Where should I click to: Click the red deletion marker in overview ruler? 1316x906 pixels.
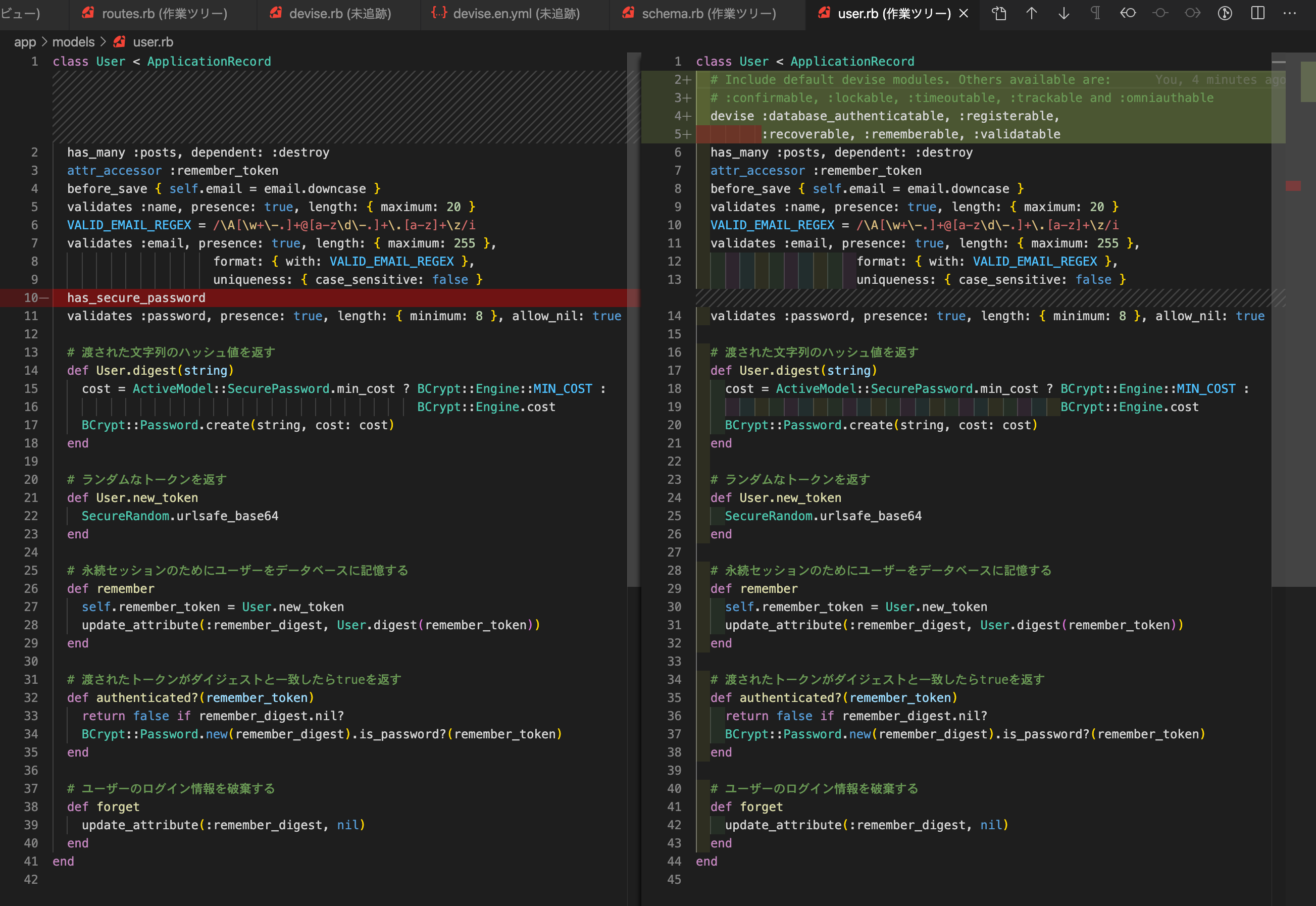click(x=1293, y=186)
